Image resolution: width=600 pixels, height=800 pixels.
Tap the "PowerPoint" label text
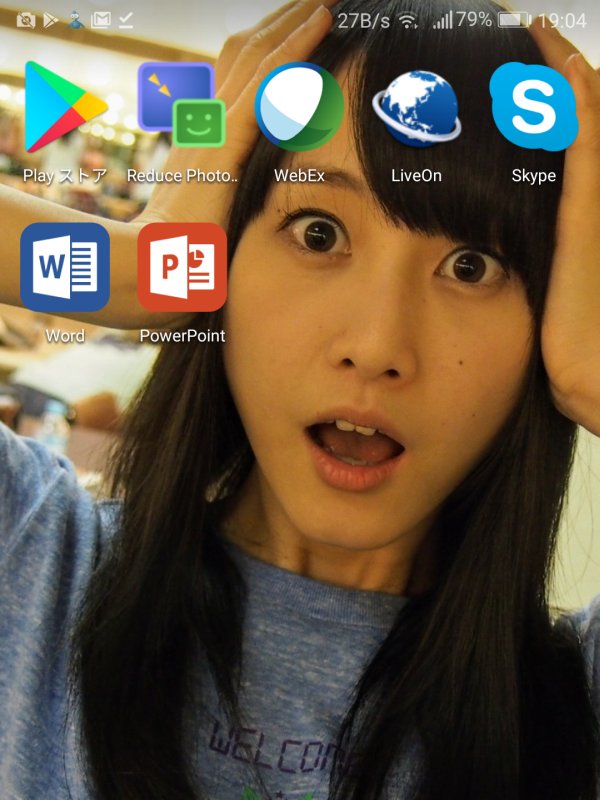182,336
